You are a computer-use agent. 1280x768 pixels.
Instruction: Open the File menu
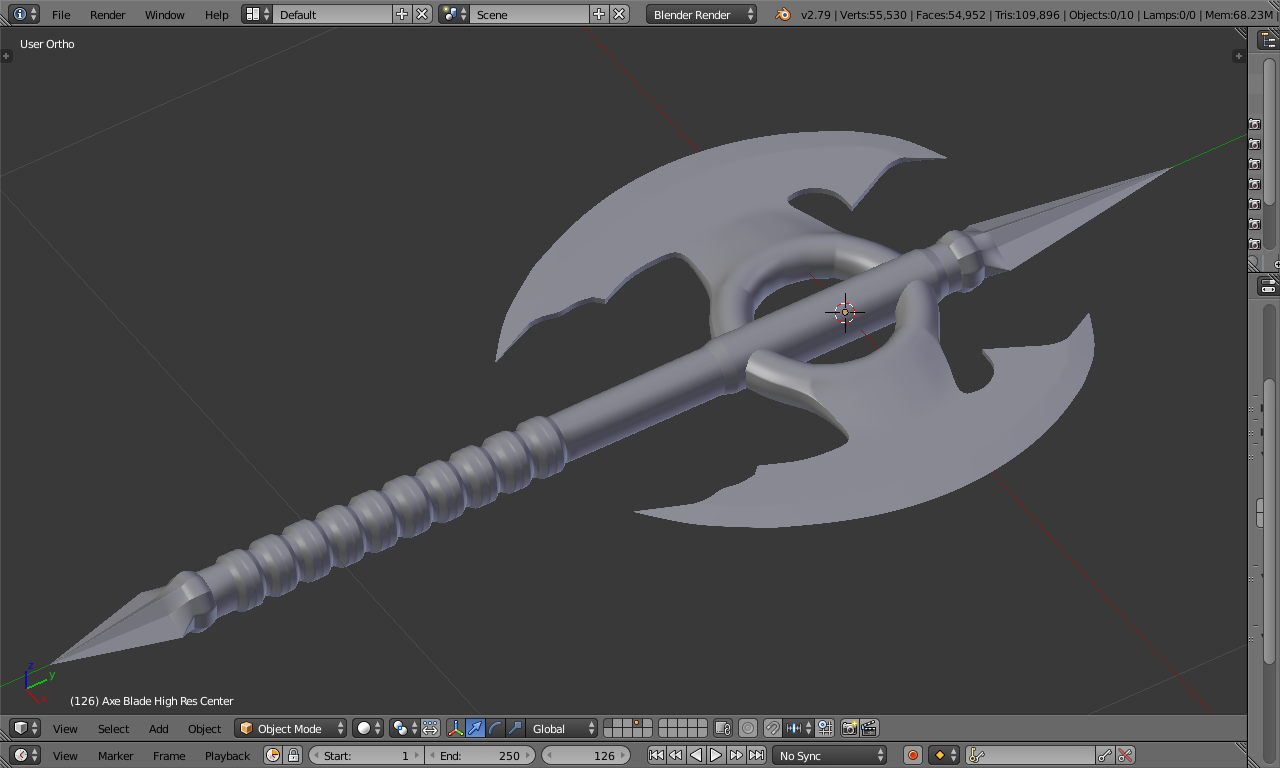click(61, 15)
